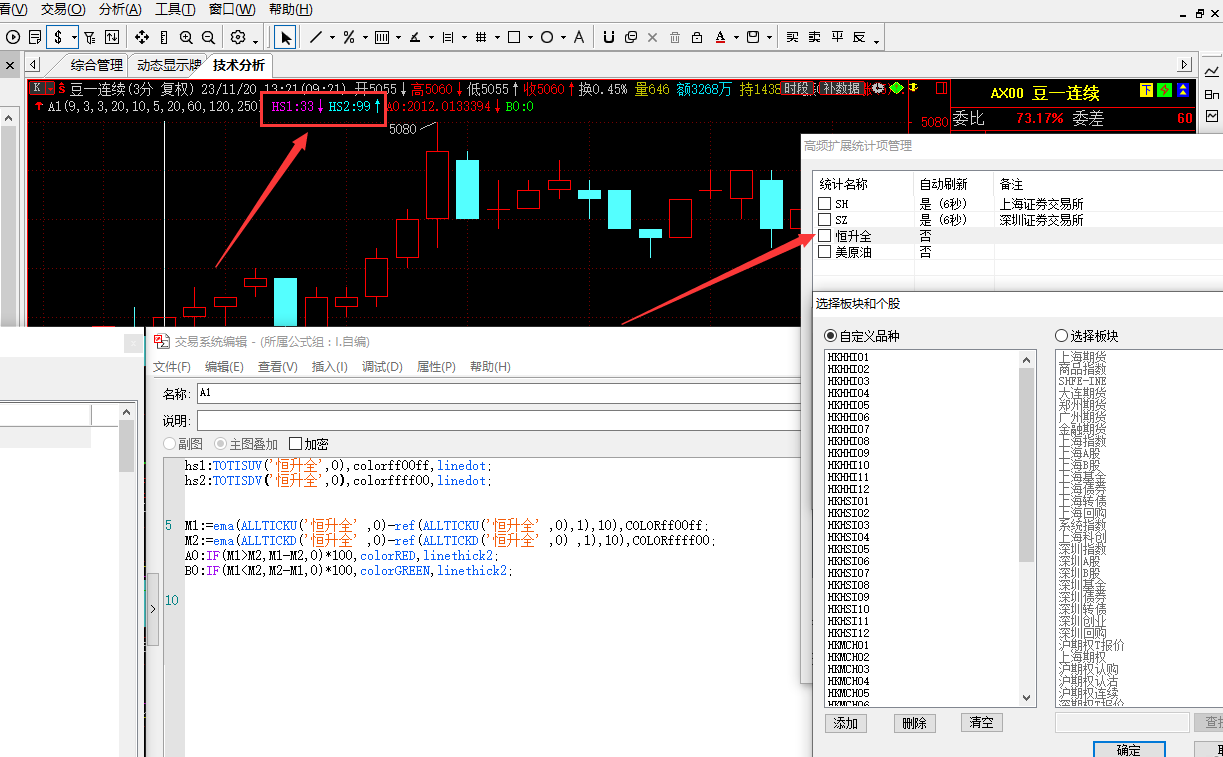The image size is (1223, 757).
Task: Select the text annotation A tool
Action: tap(578, 37)
